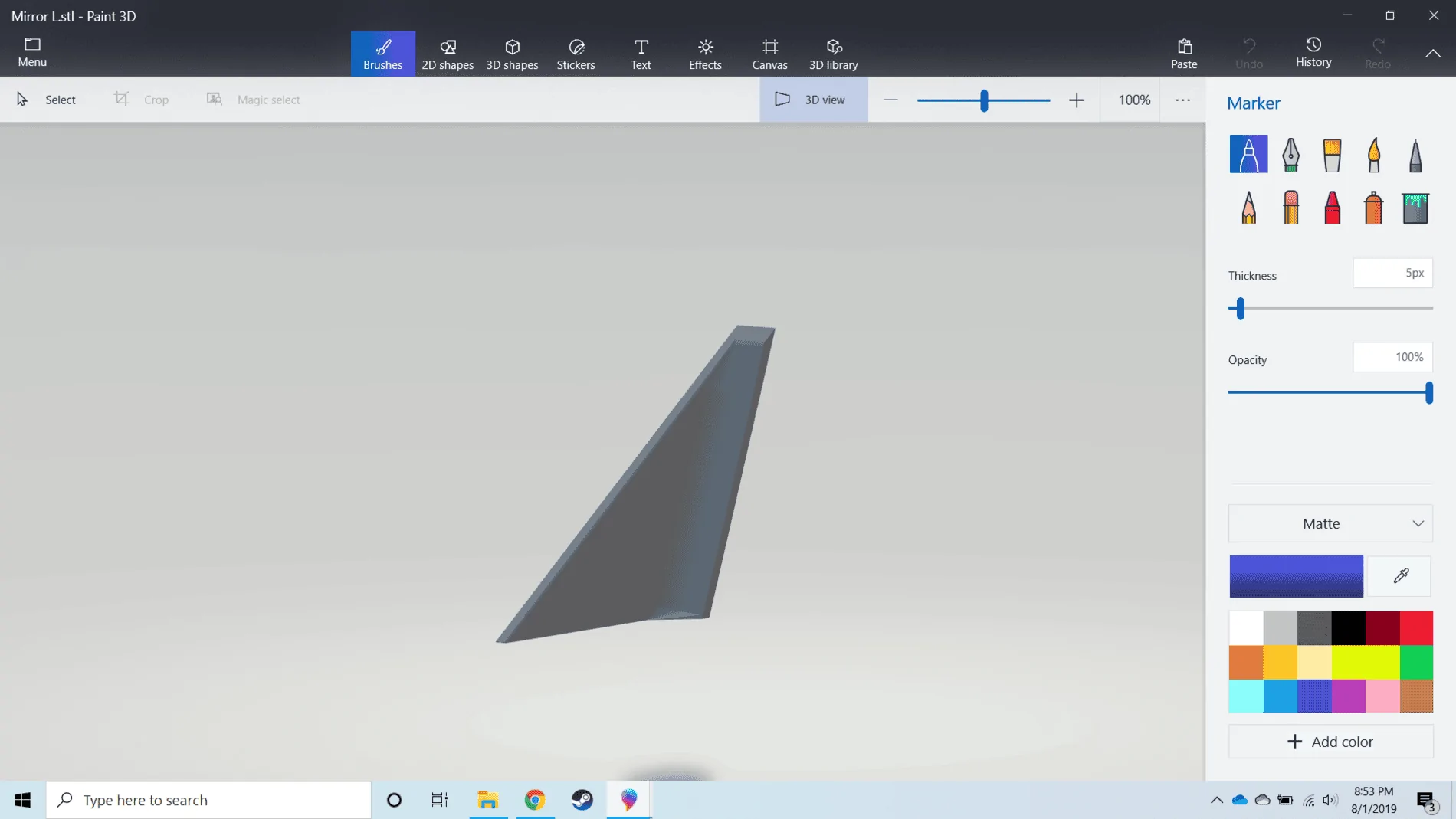Screen dimensions: 1456x819
Task: Open the 3D shapes tab
Action: coord(512,54)
